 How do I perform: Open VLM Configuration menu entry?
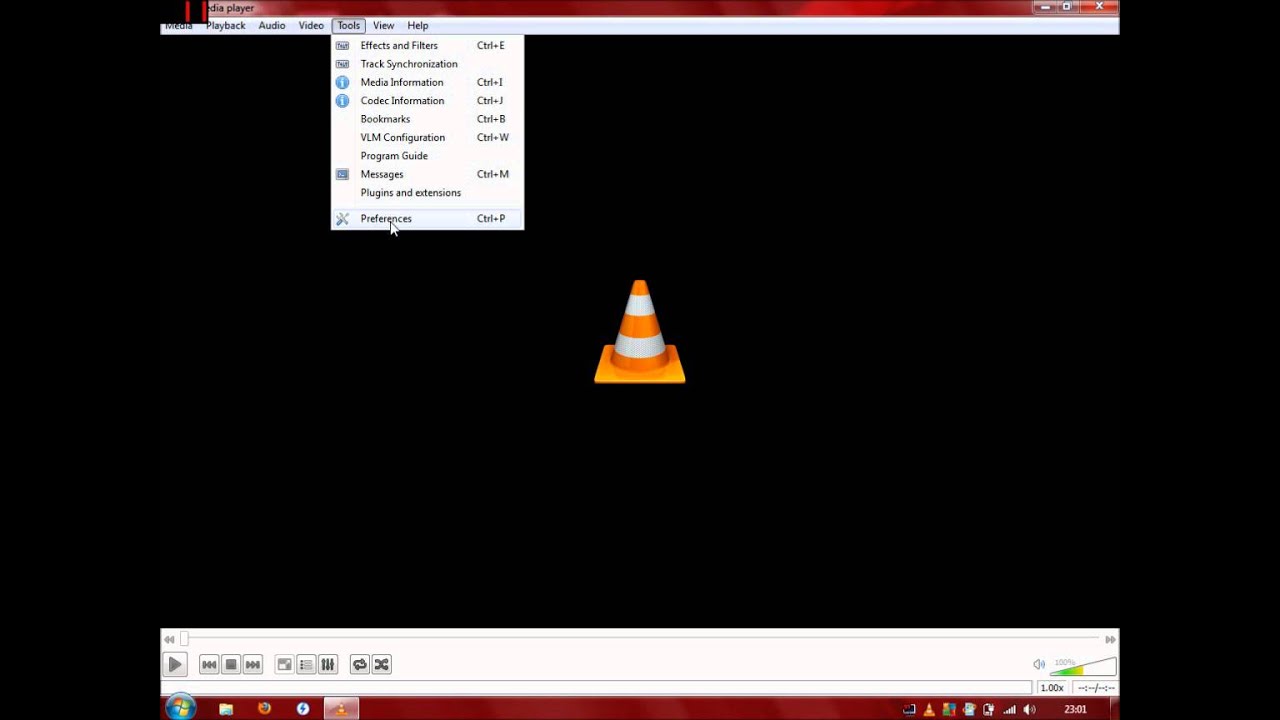click(x=427, y=137)
